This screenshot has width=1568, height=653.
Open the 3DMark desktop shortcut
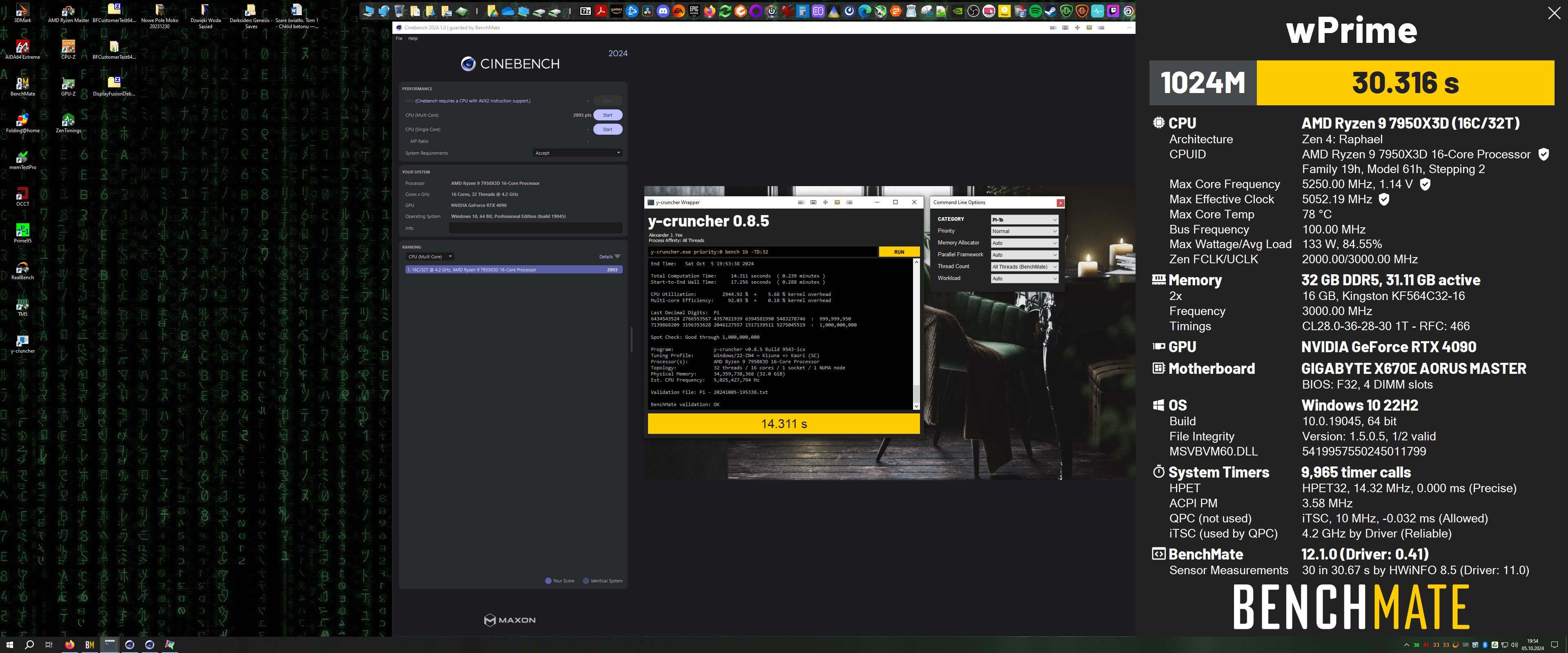click(22, 13)
